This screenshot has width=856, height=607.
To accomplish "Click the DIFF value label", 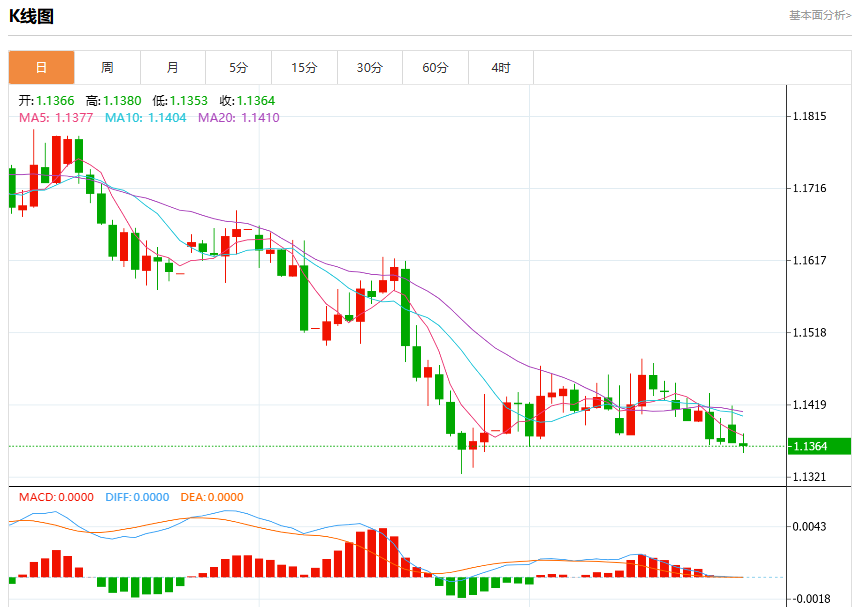I will (x=137, y=497).
